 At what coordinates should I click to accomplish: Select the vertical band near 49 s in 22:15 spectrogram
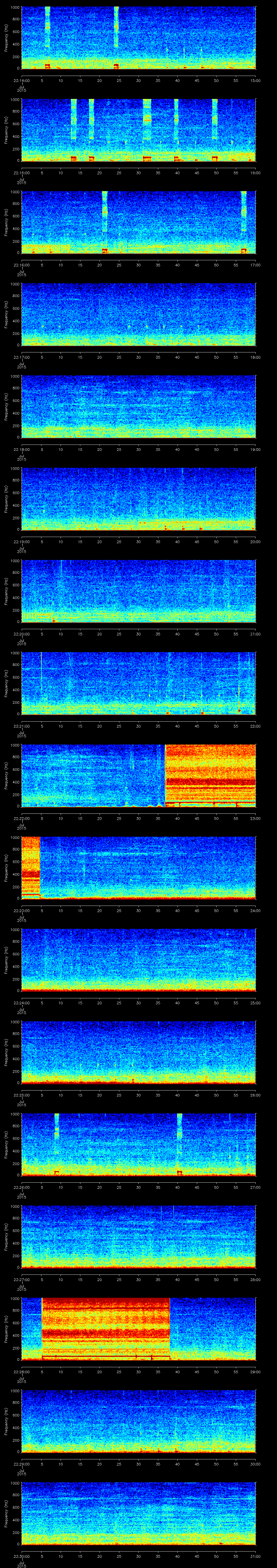click(214, 130)
